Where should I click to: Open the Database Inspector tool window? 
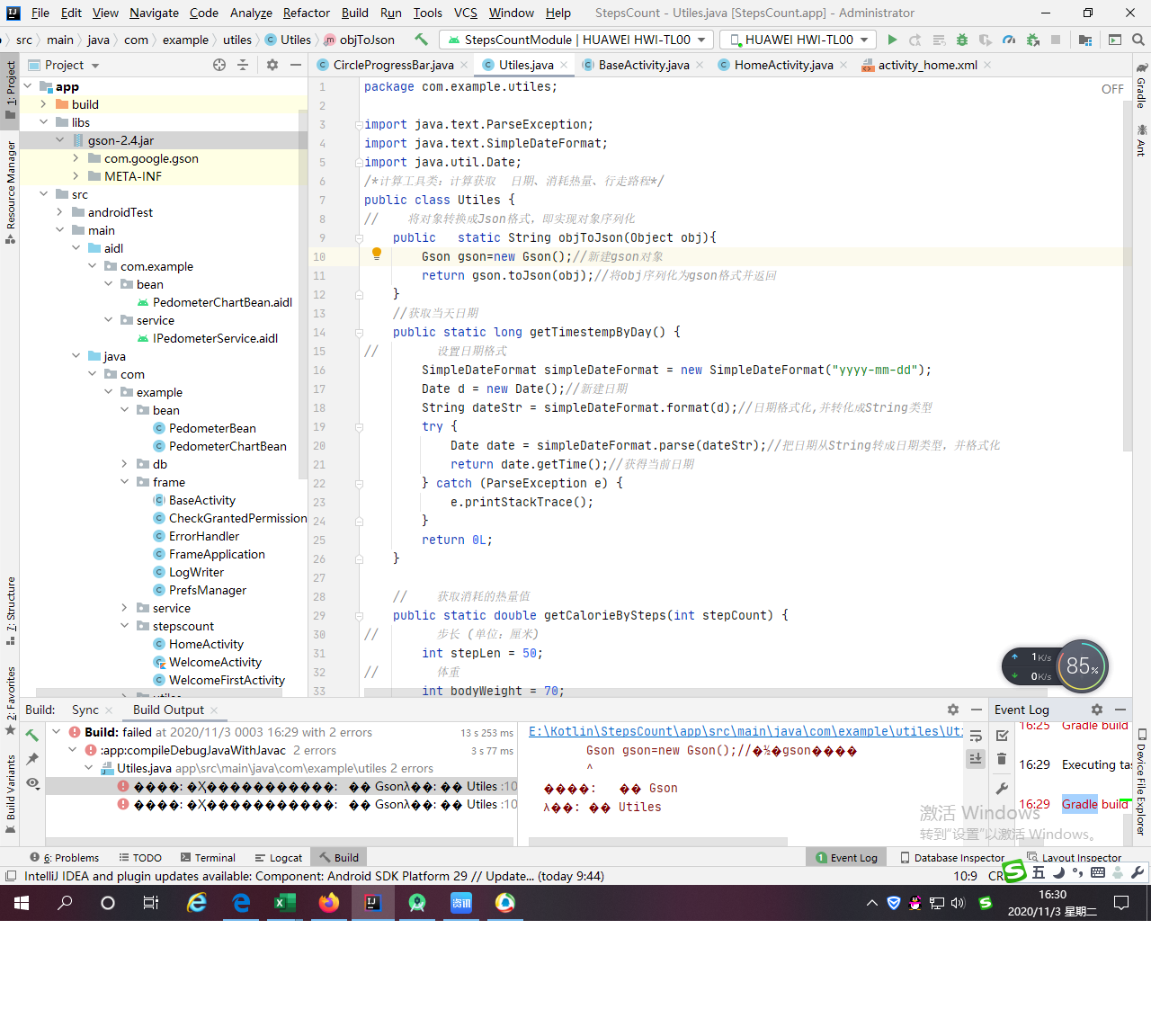[x=951, y=858]
